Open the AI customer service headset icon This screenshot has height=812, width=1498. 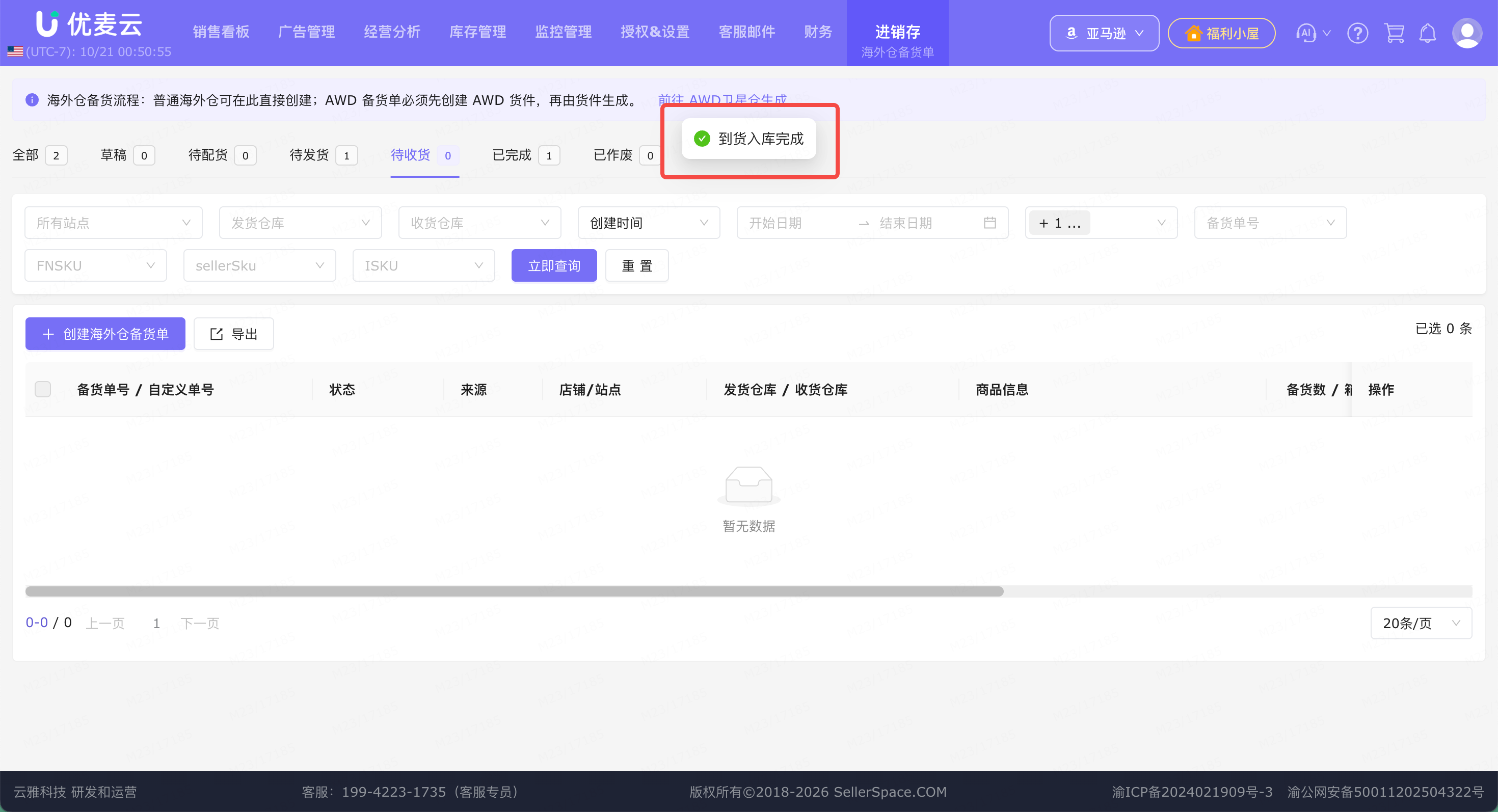click(x=1306, y=33)
